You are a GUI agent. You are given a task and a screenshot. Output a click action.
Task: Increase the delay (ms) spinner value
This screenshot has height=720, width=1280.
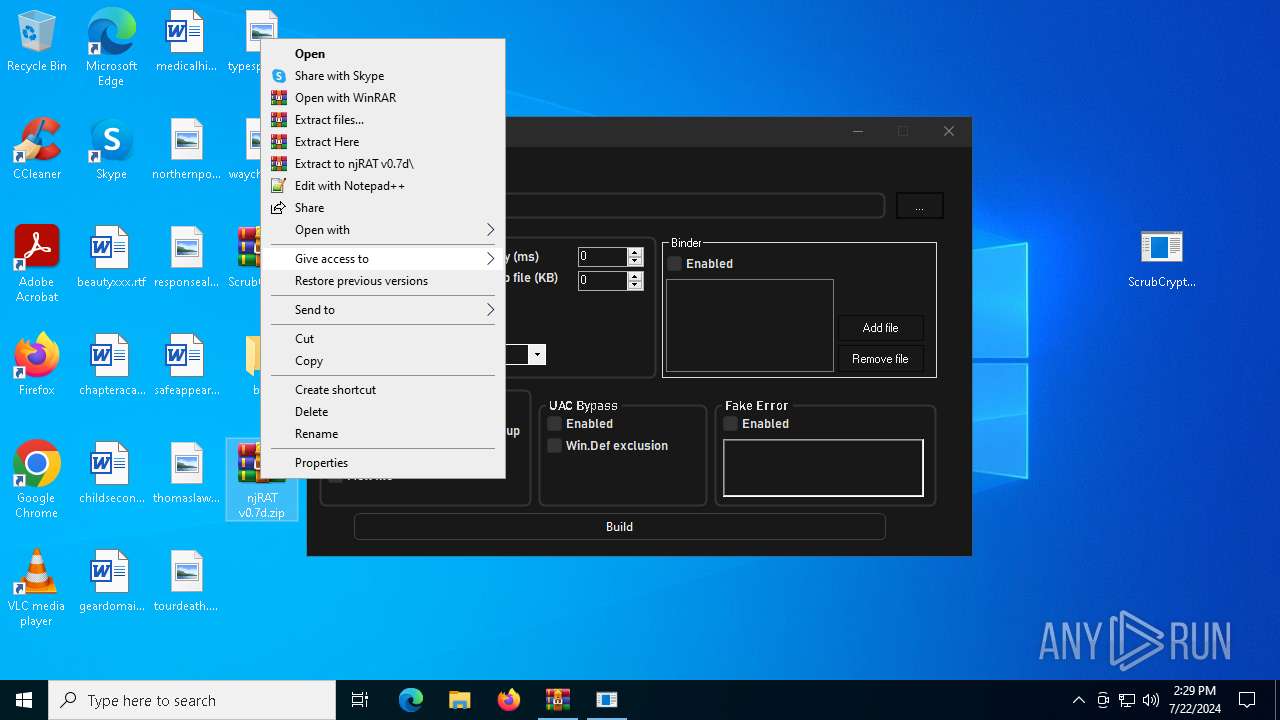point(635,252)
